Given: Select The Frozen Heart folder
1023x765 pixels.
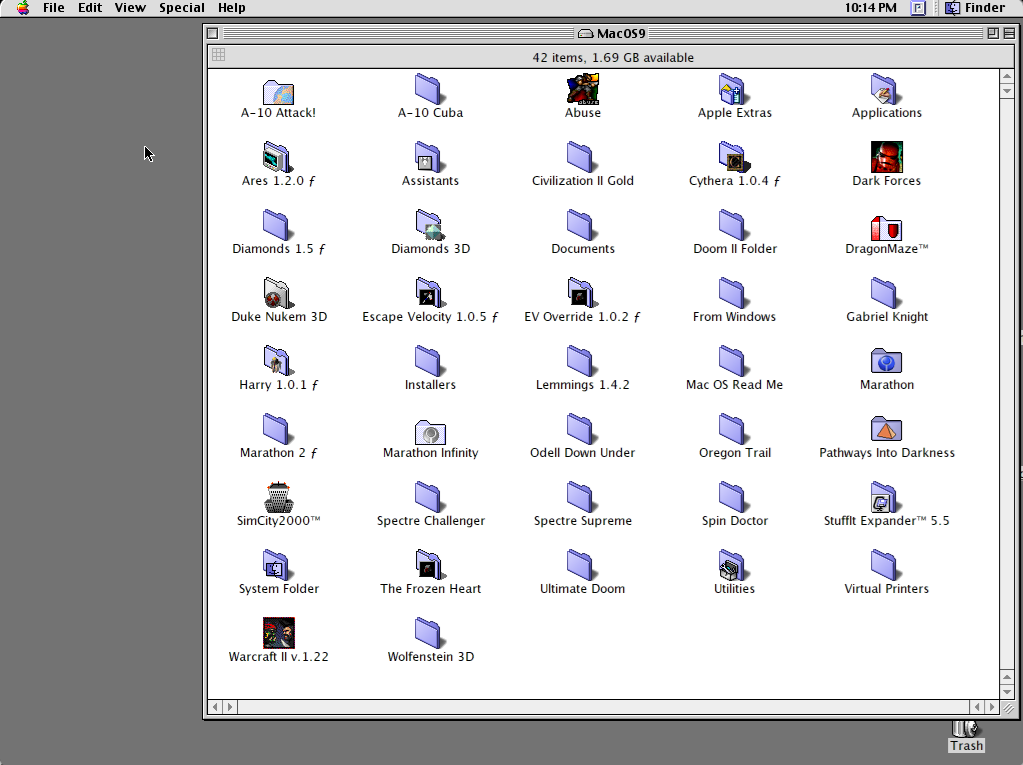Looking at the screenshot, I should tap(429, 565).
